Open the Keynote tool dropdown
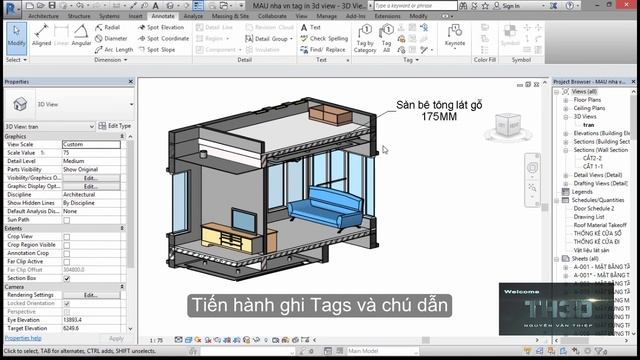640x360 pixels. (x=455, y=49)
